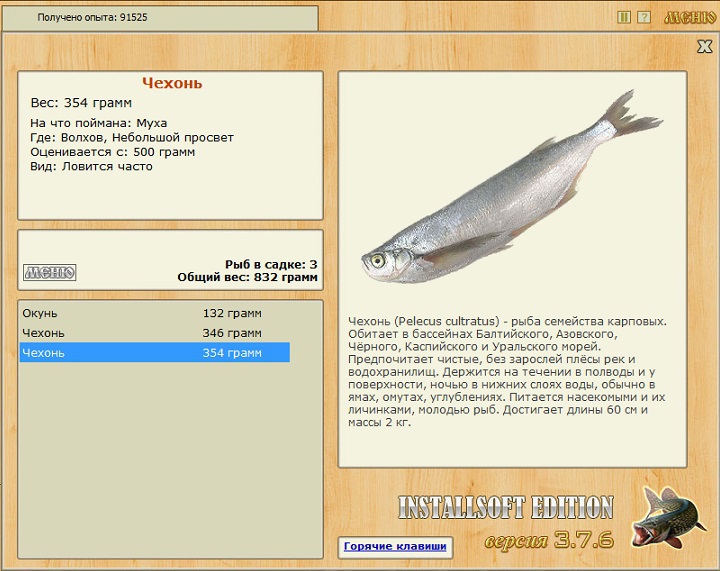The height and width of the screenshot is (571, 720).
Task: Select highlighted Чехонь 354 грамм row
Action: pos(155,353)
